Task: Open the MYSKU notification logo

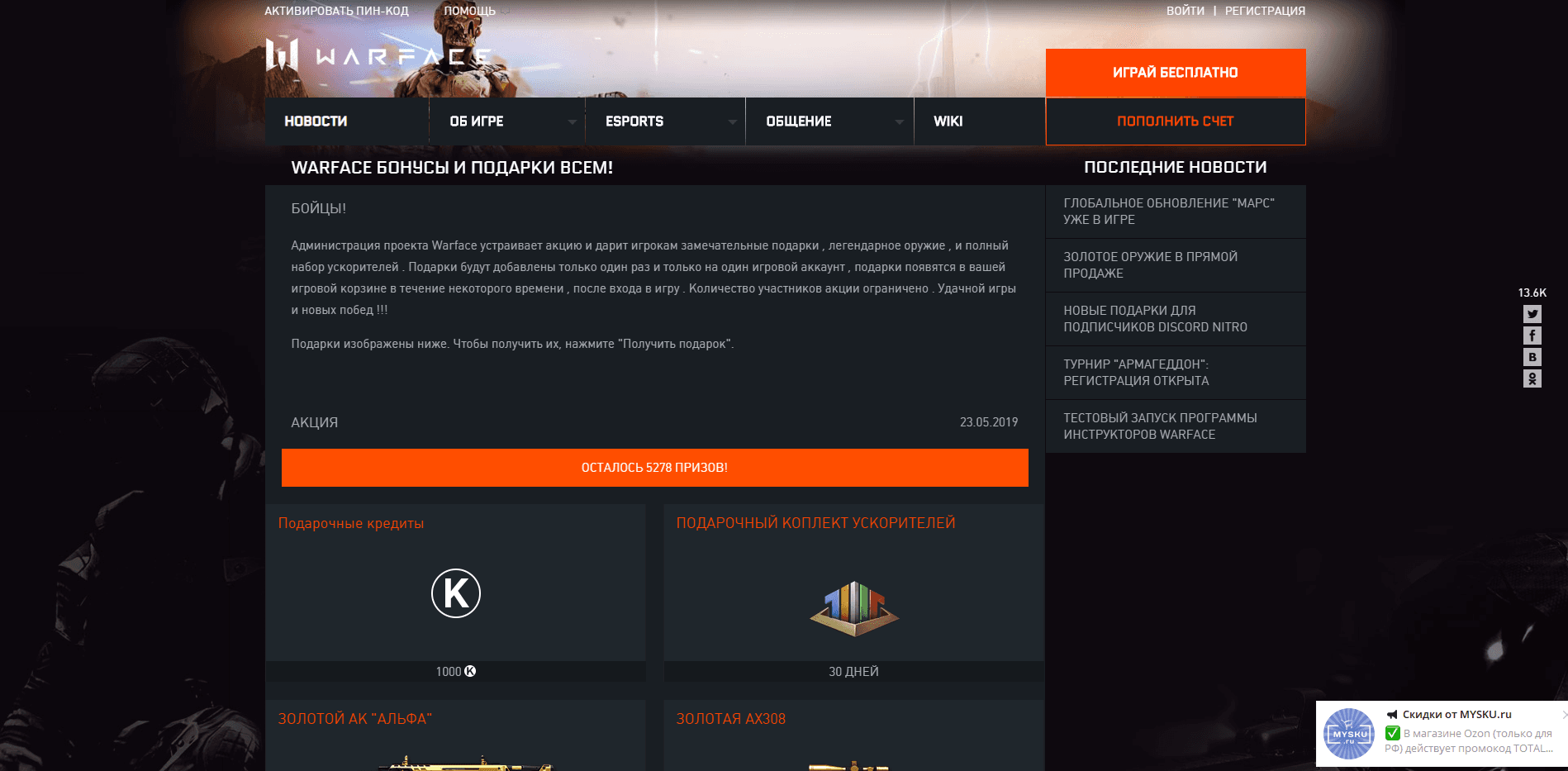Action: click(1349, 734)
